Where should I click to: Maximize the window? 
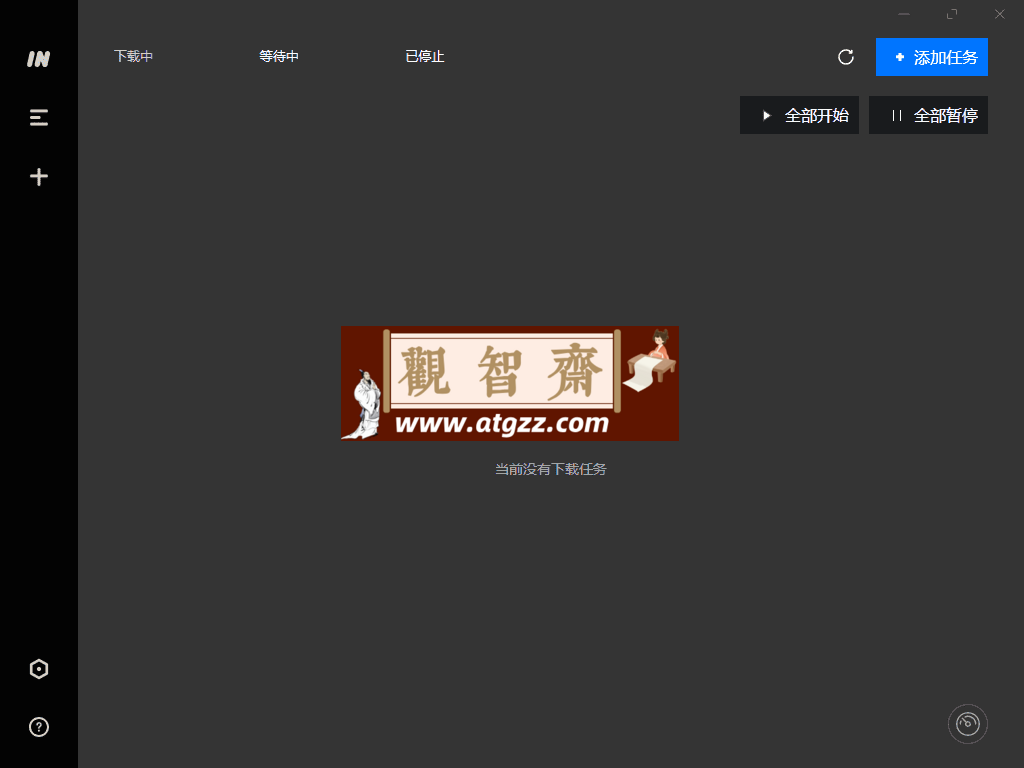(952, 14)
